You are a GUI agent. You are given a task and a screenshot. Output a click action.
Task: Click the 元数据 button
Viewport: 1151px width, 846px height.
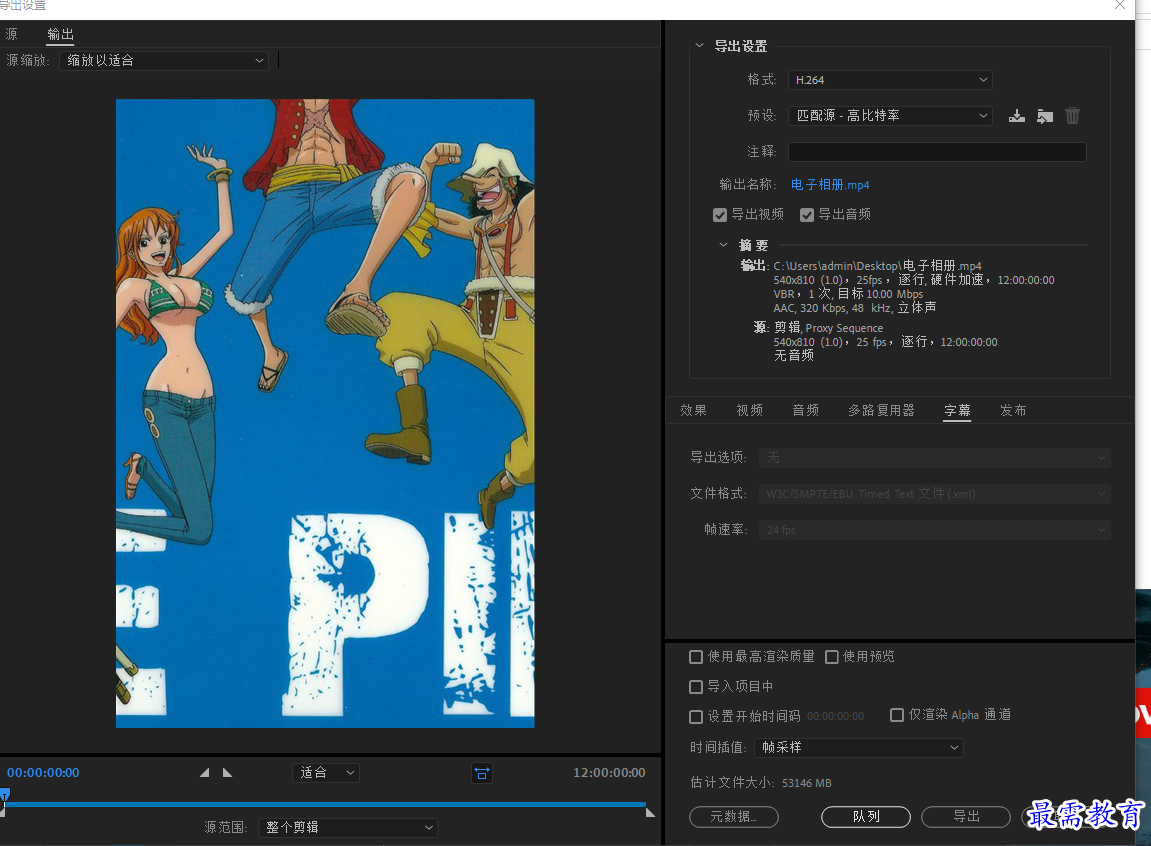(733, 817)
